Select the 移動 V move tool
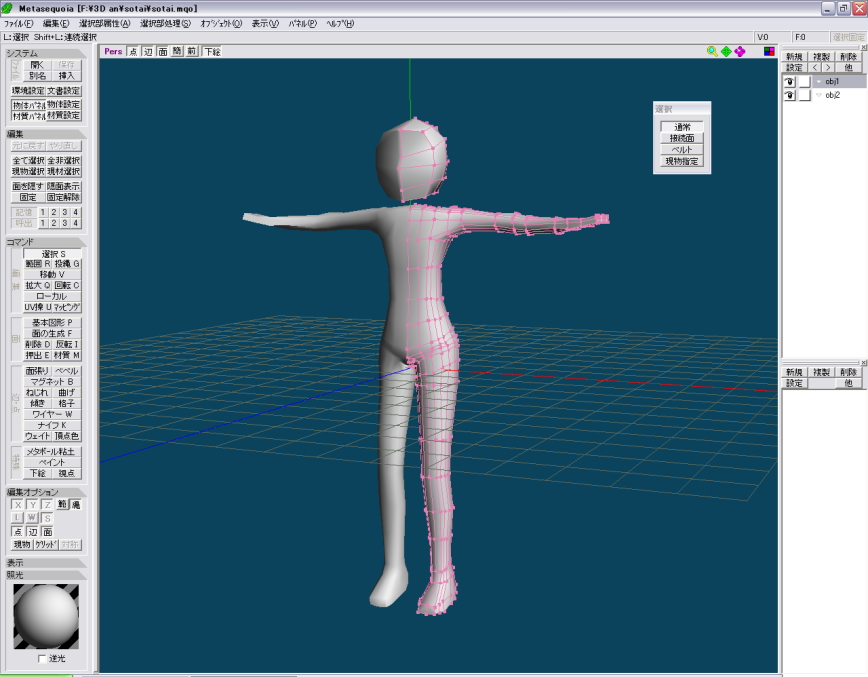868x677 pixels. tap(53, 275)
